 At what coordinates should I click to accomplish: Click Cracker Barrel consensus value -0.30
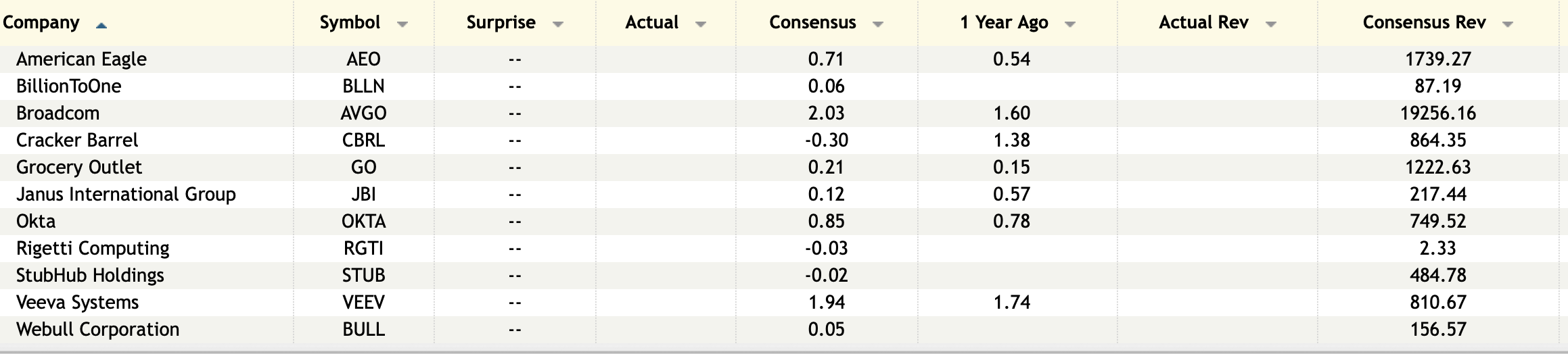coord(826,141)
